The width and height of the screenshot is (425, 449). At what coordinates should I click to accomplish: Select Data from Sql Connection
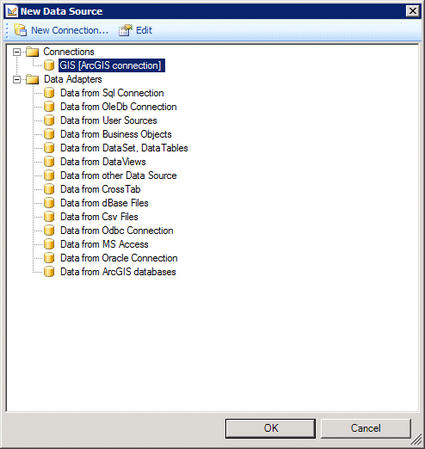tap(112, 93)
